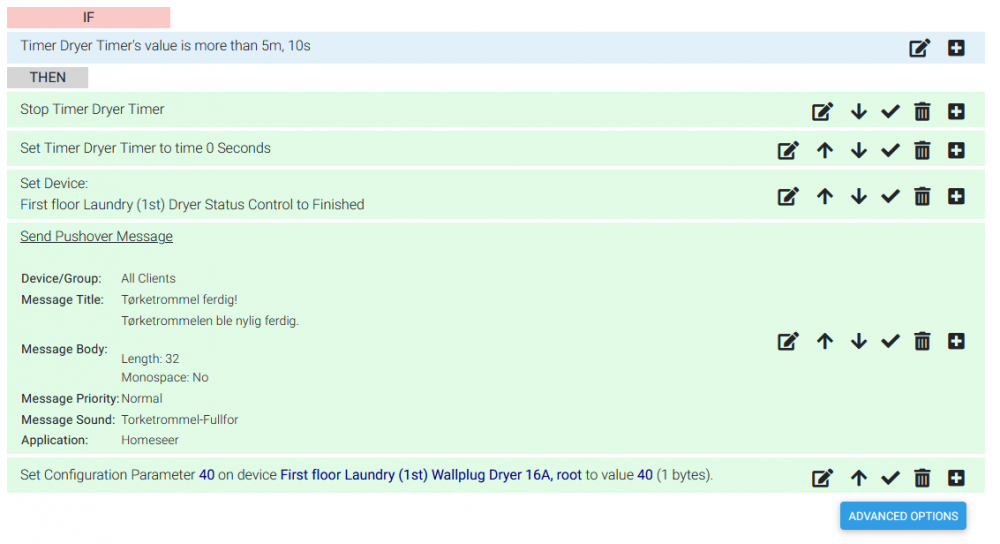Move Stop Timer Dryer Timer action down
1000x544 pixels.
858,112
